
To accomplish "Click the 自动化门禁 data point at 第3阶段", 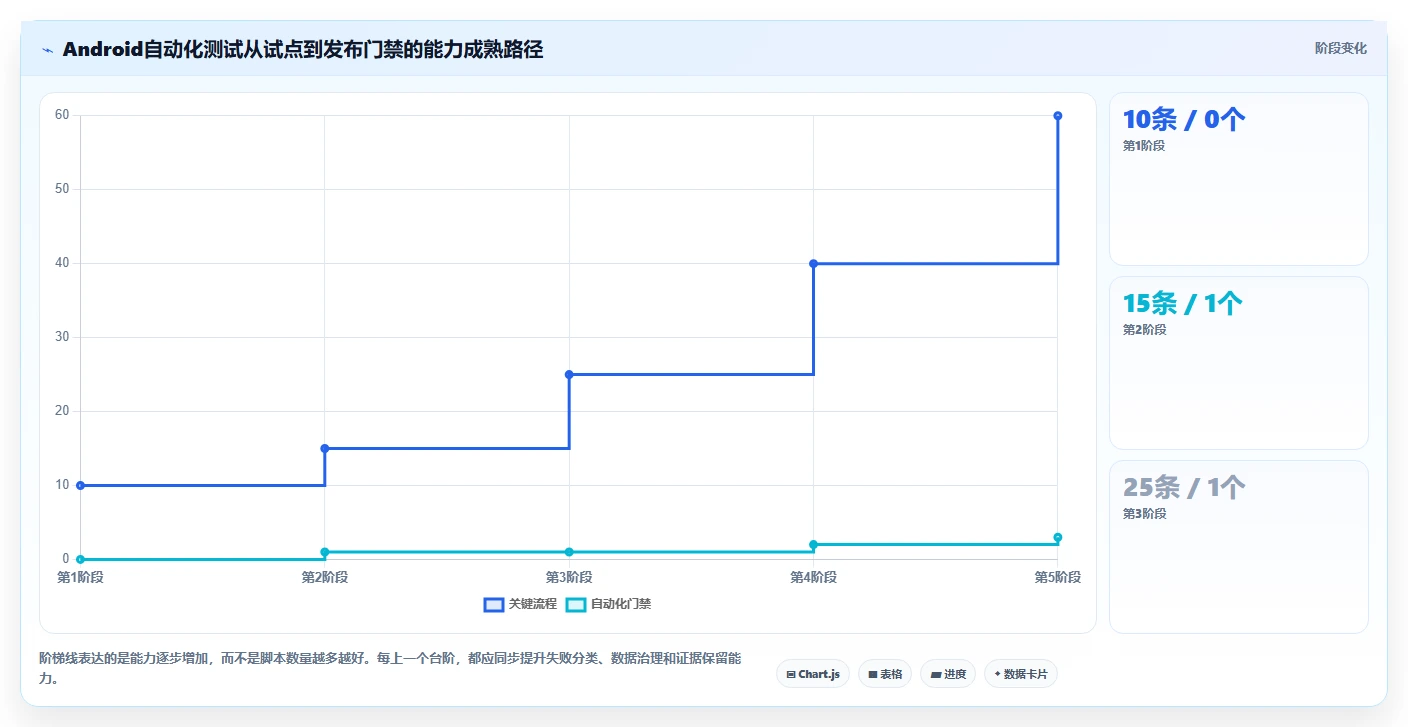I will pos(569,552).
